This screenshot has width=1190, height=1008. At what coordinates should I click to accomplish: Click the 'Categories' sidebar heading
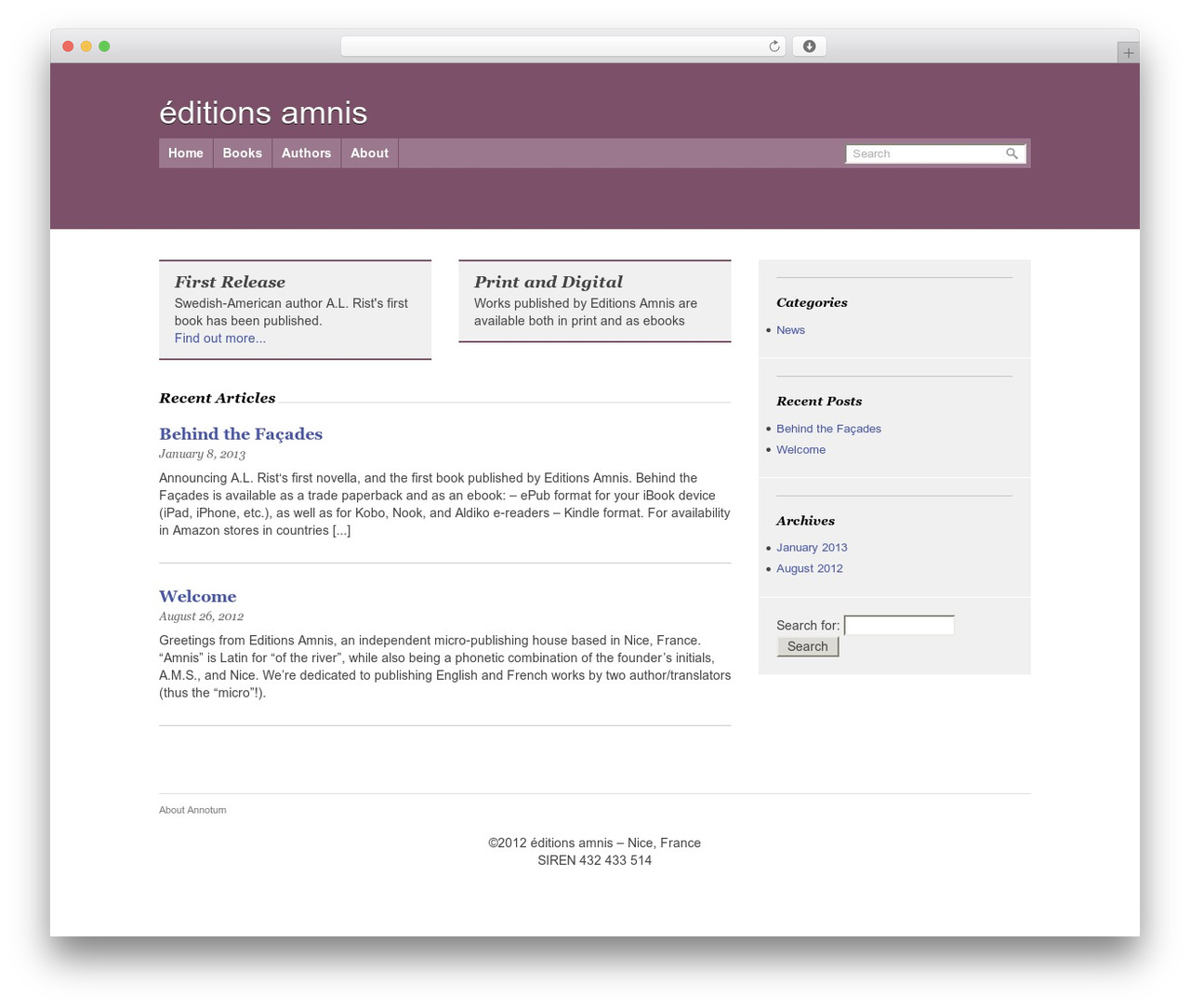[812, 303]
